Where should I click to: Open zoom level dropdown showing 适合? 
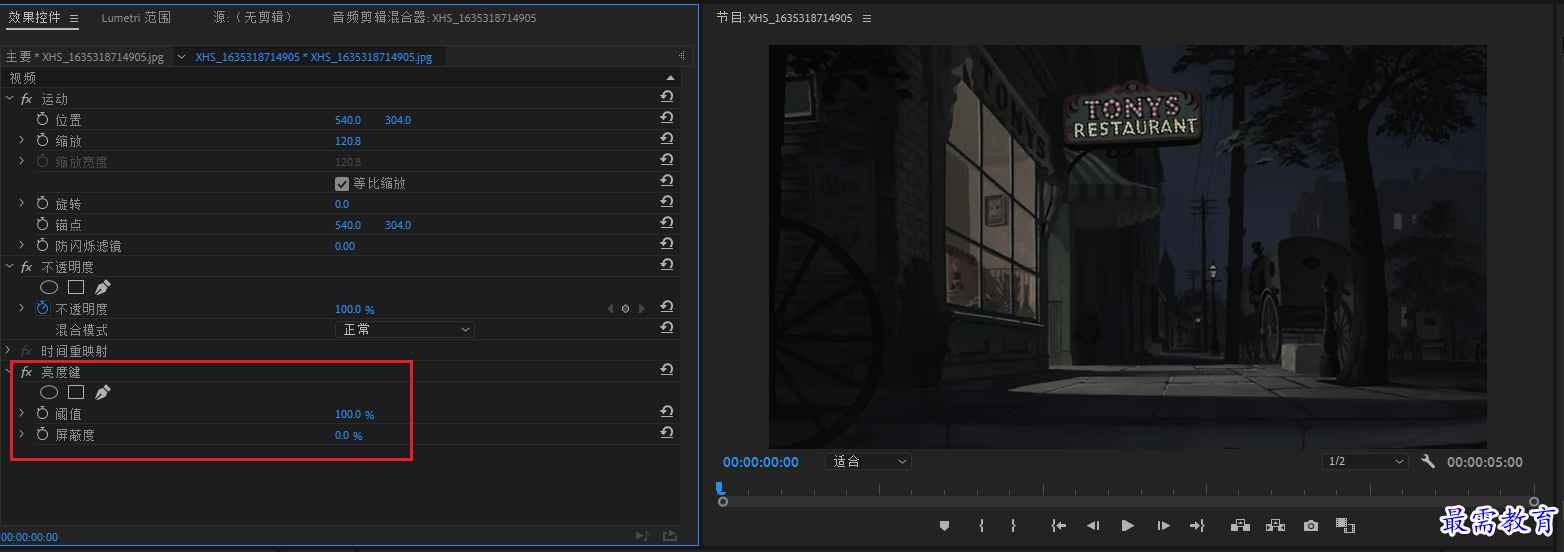point(868,462)
